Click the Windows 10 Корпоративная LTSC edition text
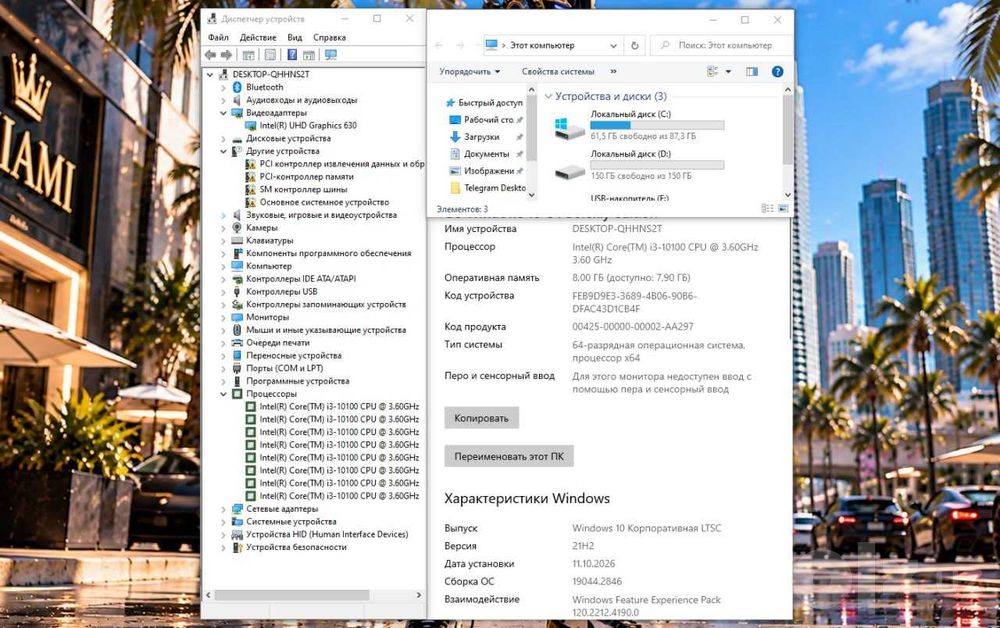 tap(647, 528)
